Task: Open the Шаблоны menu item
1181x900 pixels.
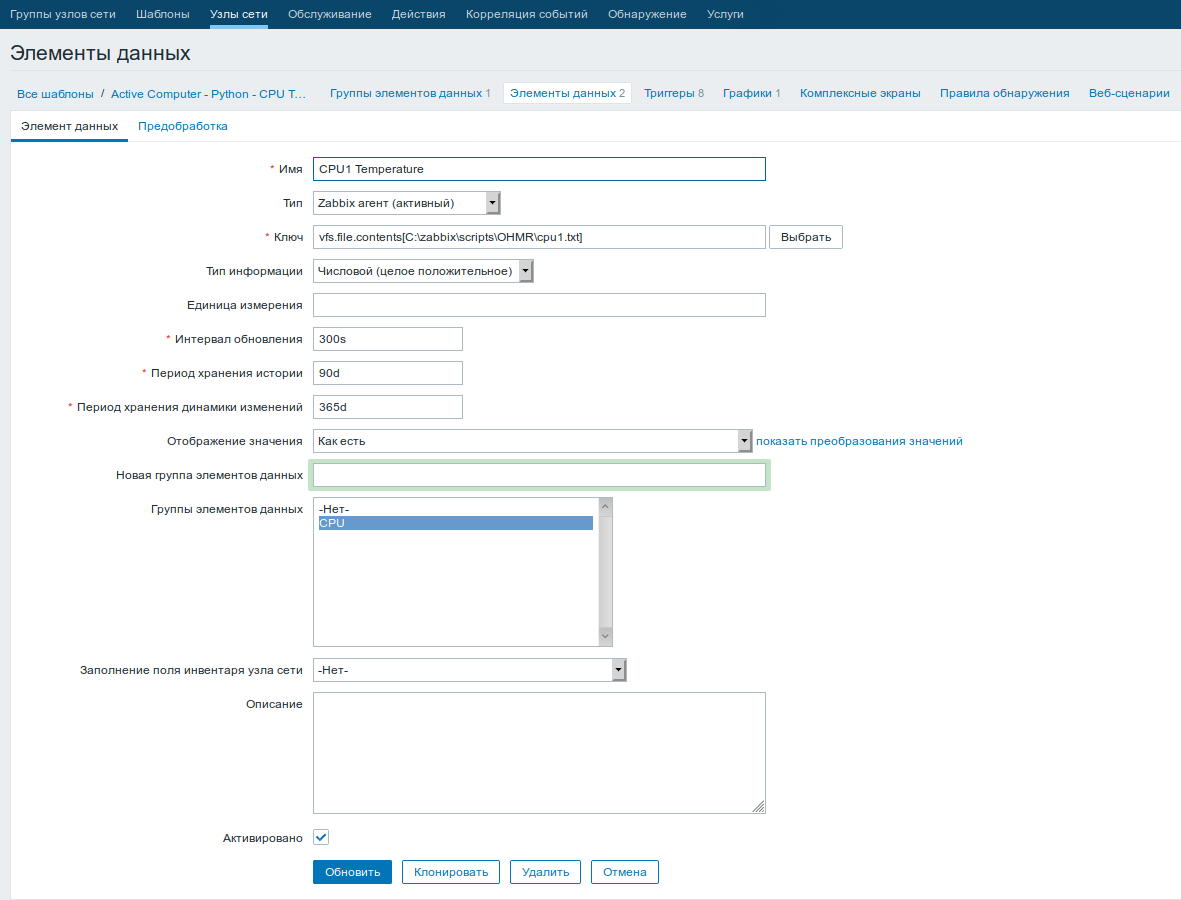Action: click(163, 14)
